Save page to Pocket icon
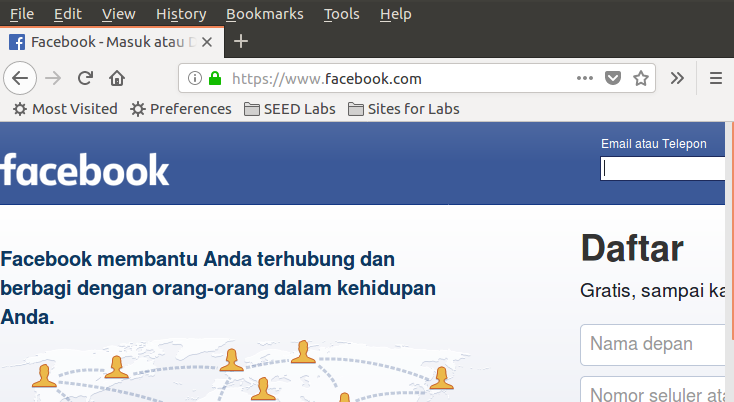The image size is (734, 402). 613,78
